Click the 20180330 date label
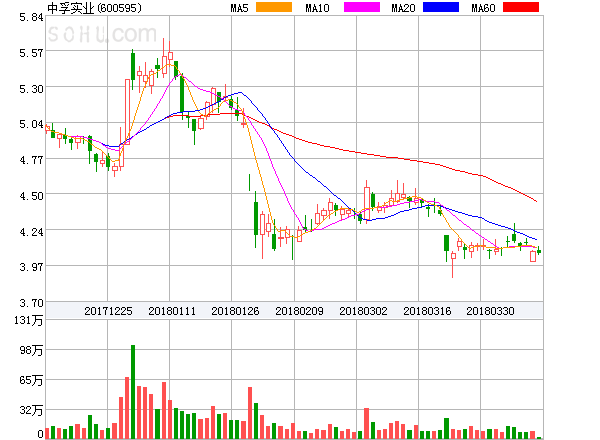Image resolution: width=600 pixels, height=440 pixels. tap(490, 311)
